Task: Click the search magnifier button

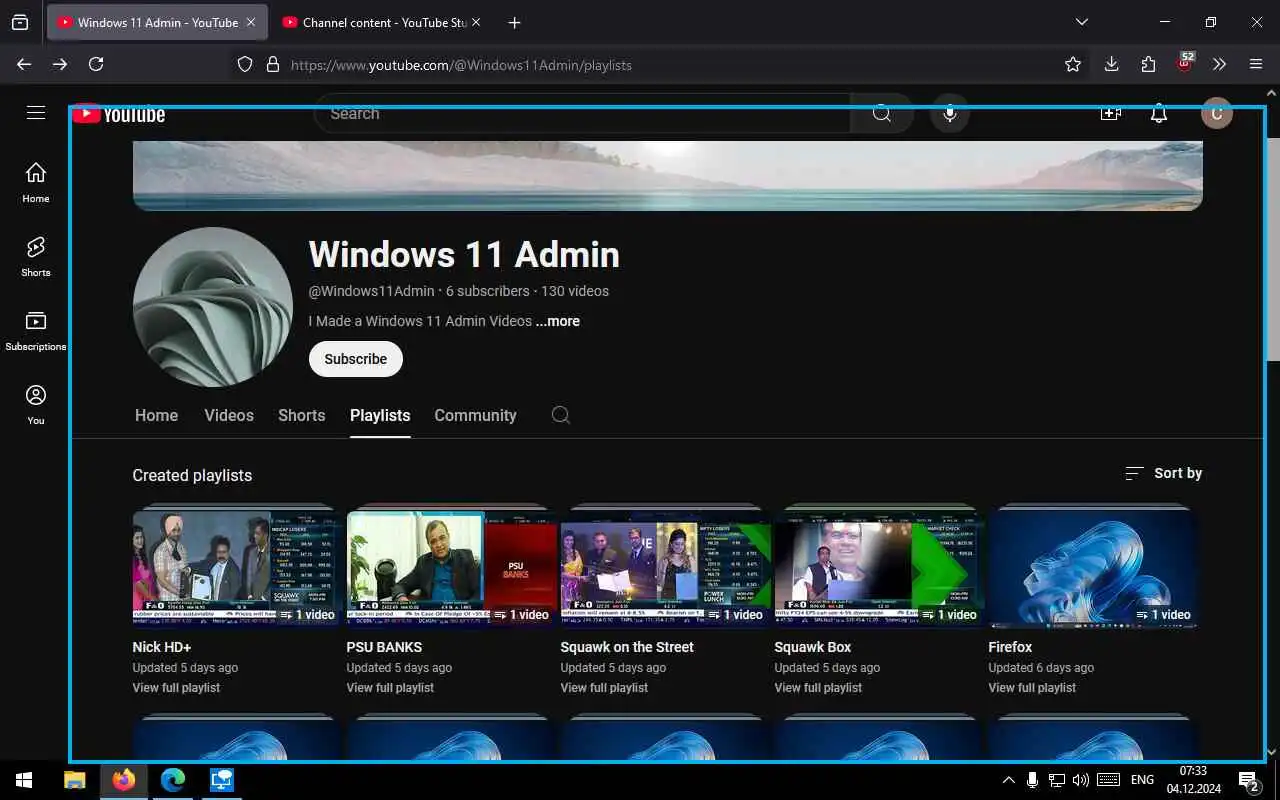Action: pos(882,114)
